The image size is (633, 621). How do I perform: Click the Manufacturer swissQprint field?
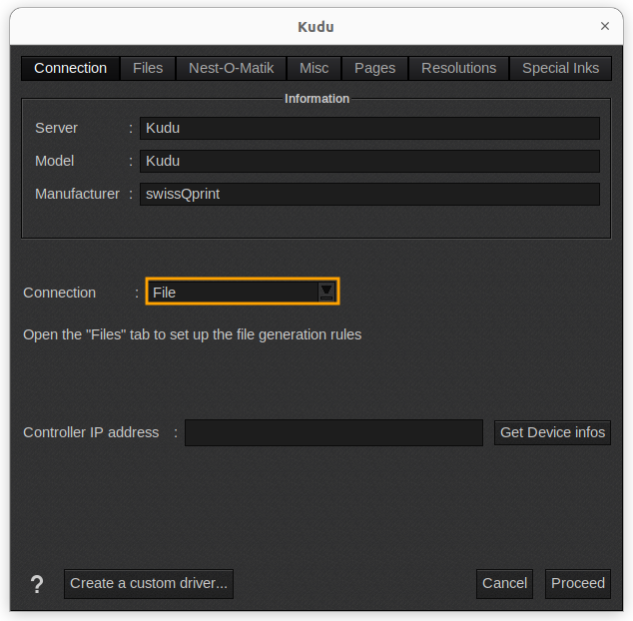coord(370,194)
